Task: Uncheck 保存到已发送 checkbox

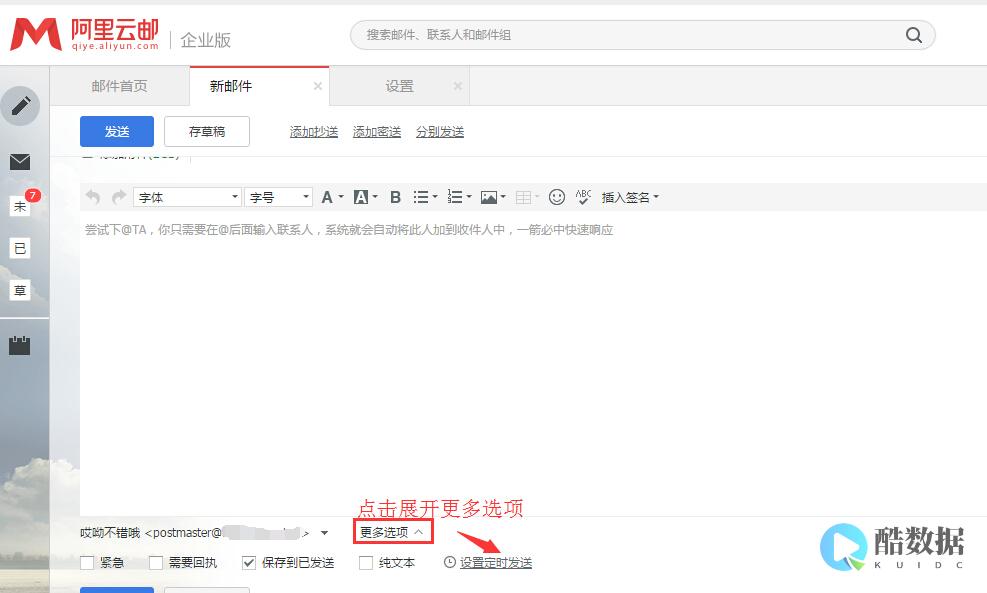Action: pos(249,562)
